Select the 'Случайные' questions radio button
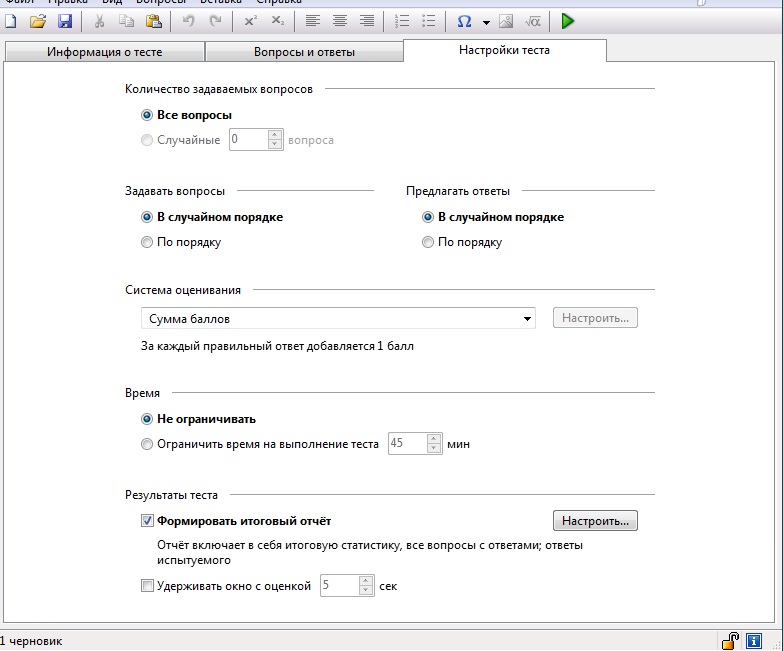This screenshot has width=783, height=651. pos(148,140)
